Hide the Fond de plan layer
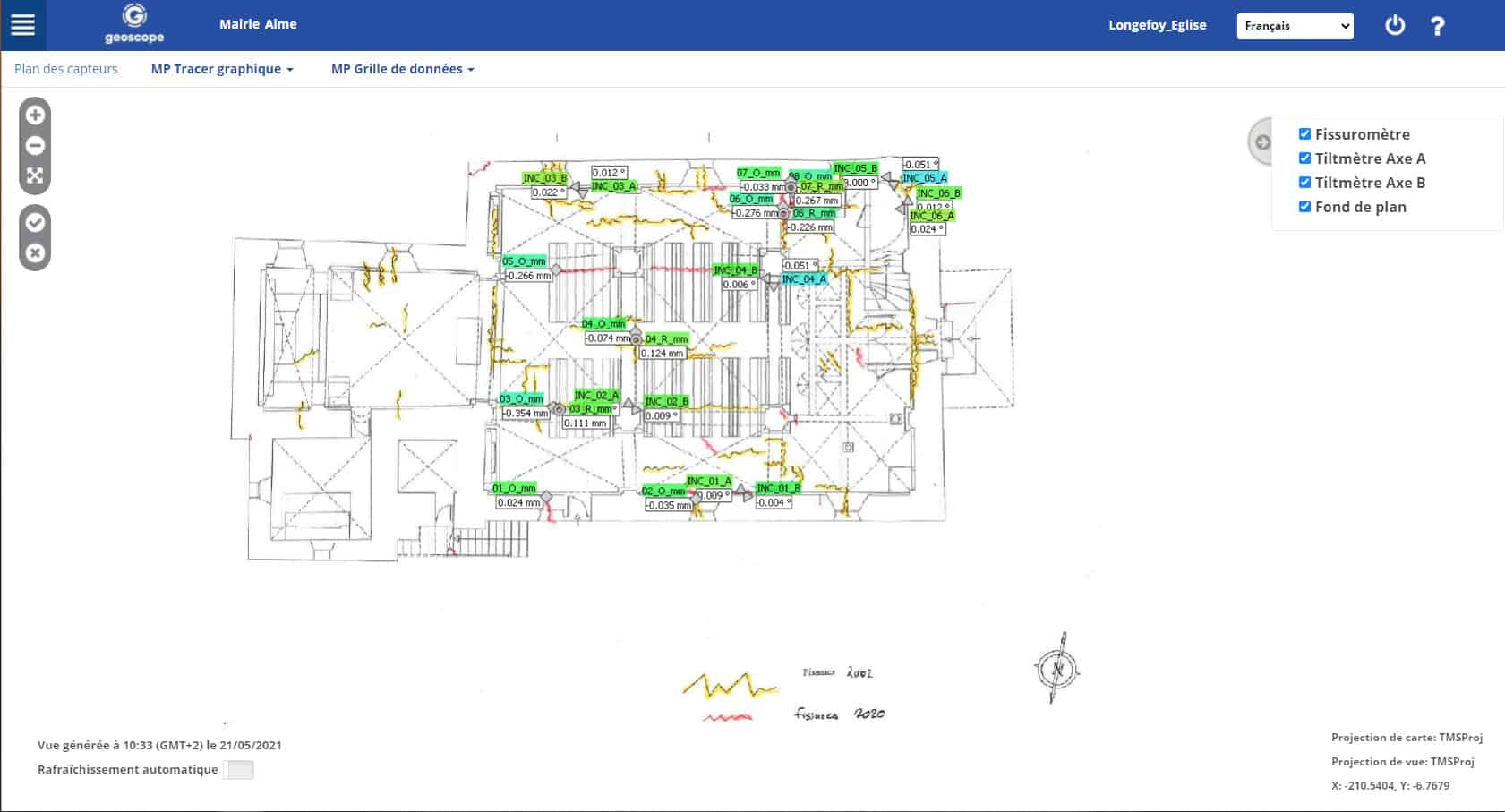Image resolution: width=1505 pixels, height=812 pixels. pos(1304,207)
